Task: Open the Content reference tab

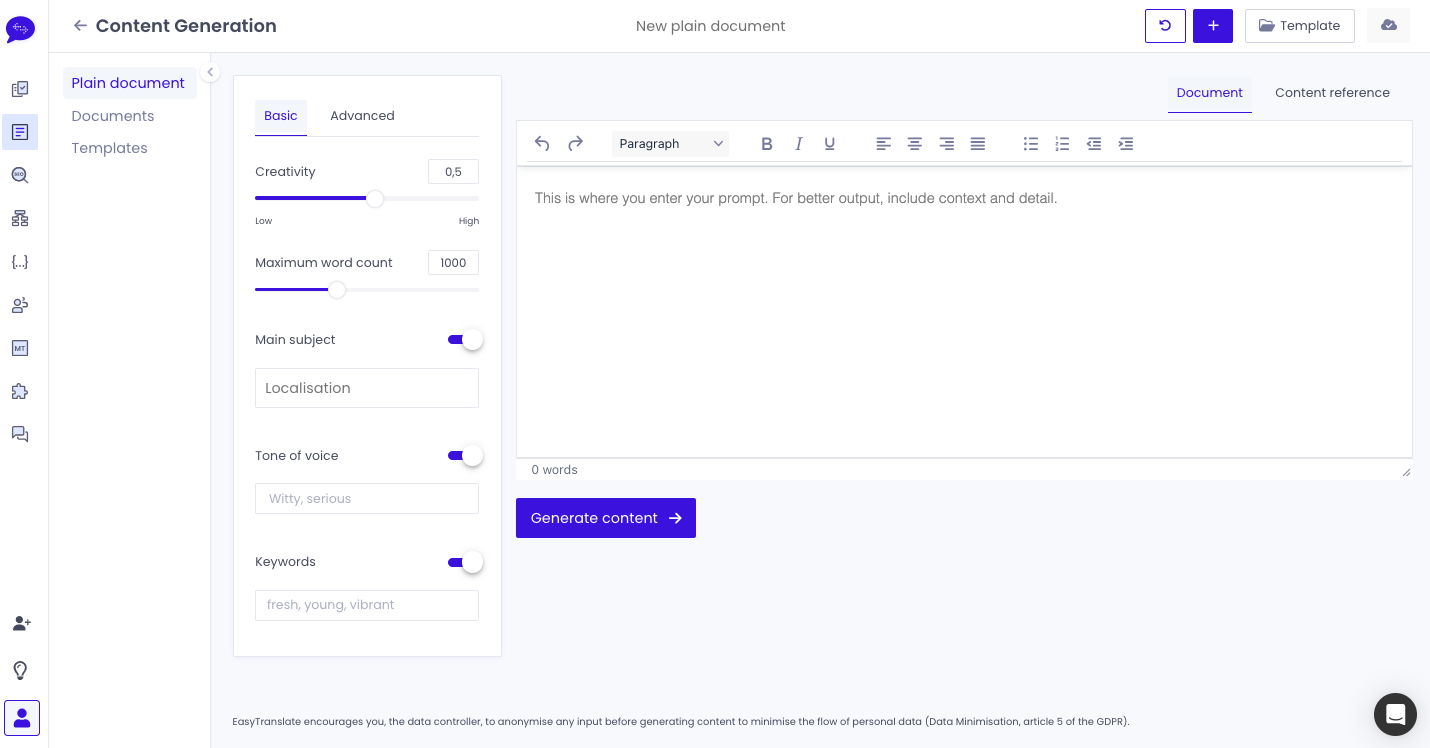Action: 1332,93
